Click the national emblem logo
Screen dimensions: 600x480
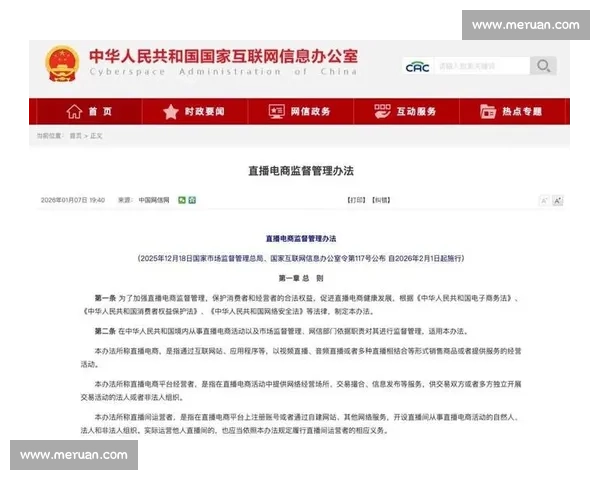click(62, 64)
